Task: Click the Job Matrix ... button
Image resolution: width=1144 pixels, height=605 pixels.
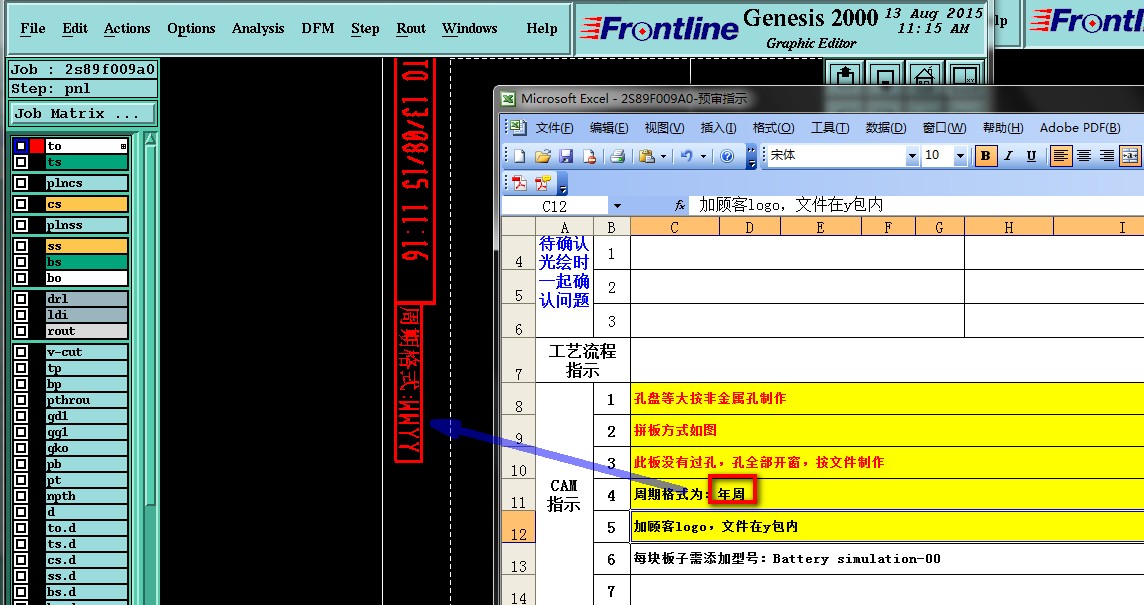Action: [x=82, y=113]
